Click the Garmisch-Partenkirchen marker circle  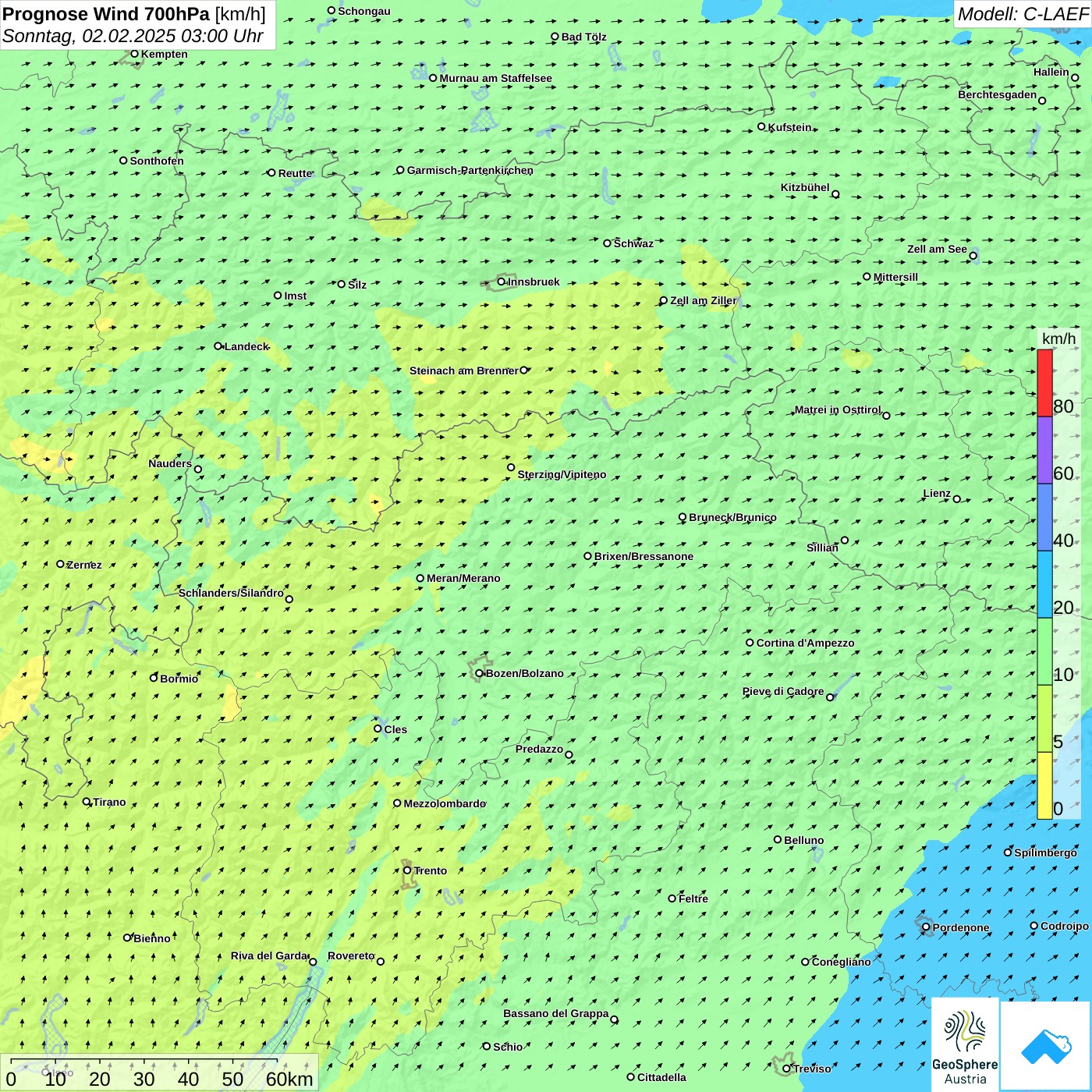(400, 170)
